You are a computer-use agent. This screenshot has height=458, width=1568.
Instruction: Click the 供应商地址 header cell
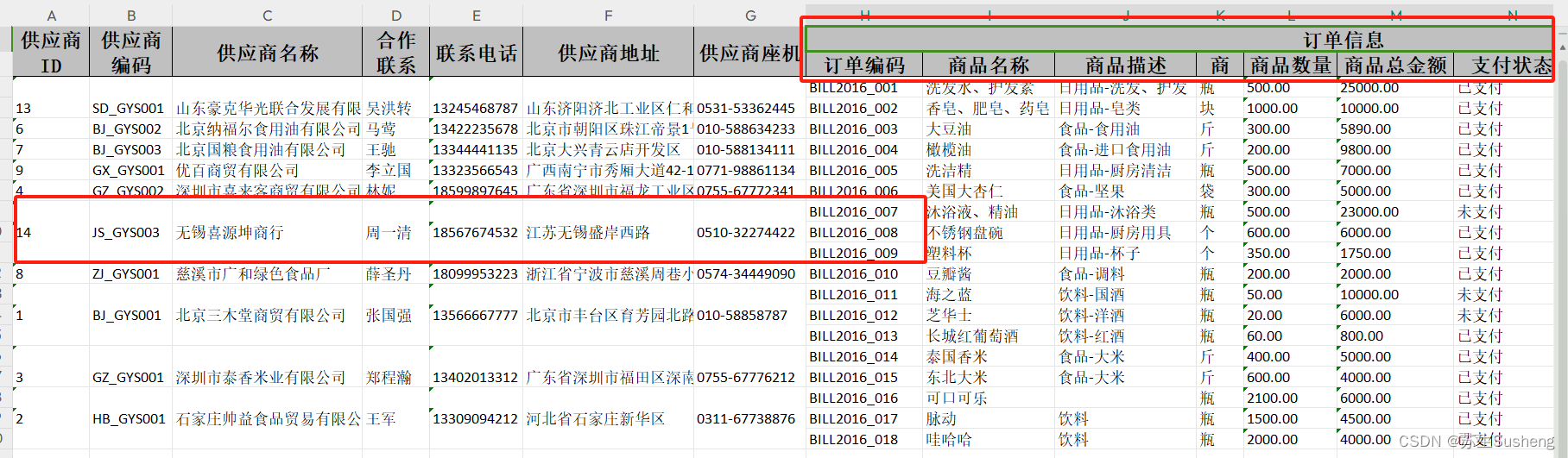(609, 53)
